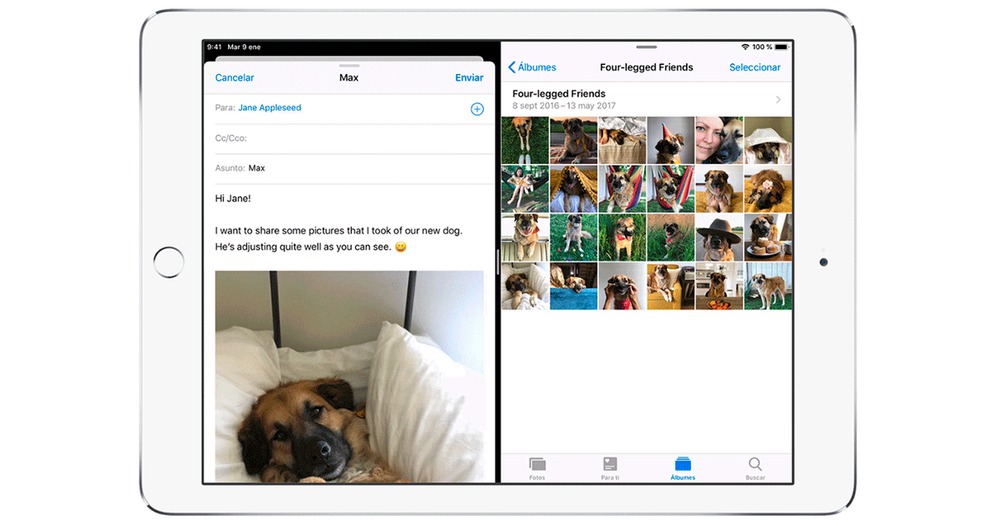This screenshot has height=524, width=998.
Task: Tap Seleccionar to select photos
Action: pyautogui.click(x=755, y=68)
